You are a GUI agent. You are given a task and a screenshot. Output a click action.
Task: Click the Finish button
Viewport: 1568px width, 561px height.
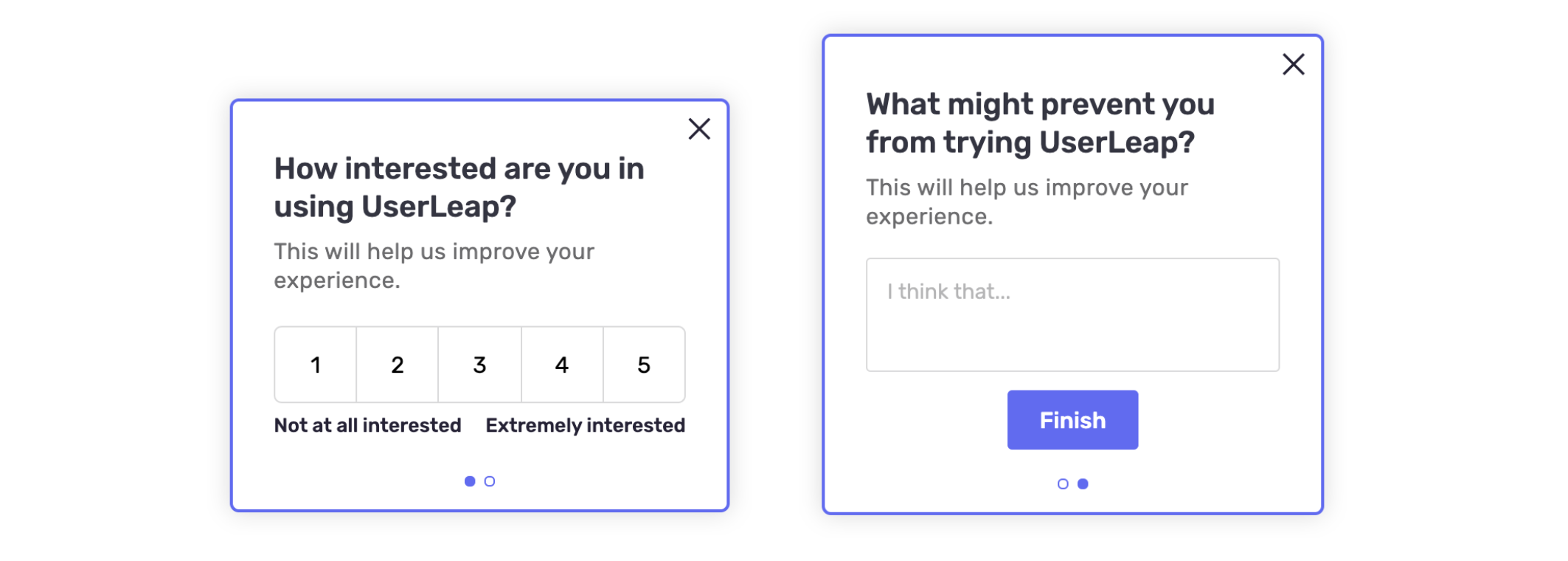pyautogui.click(x=1072, y=420)
